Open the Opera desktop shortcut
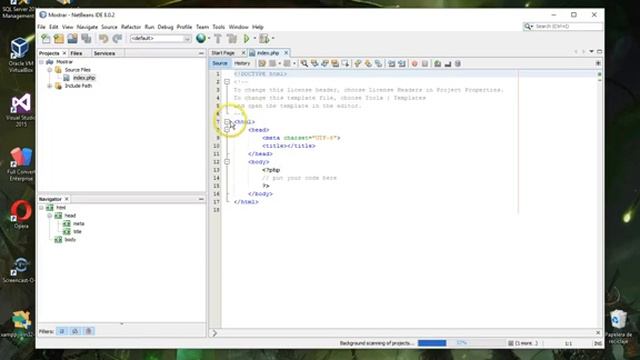 21,214
